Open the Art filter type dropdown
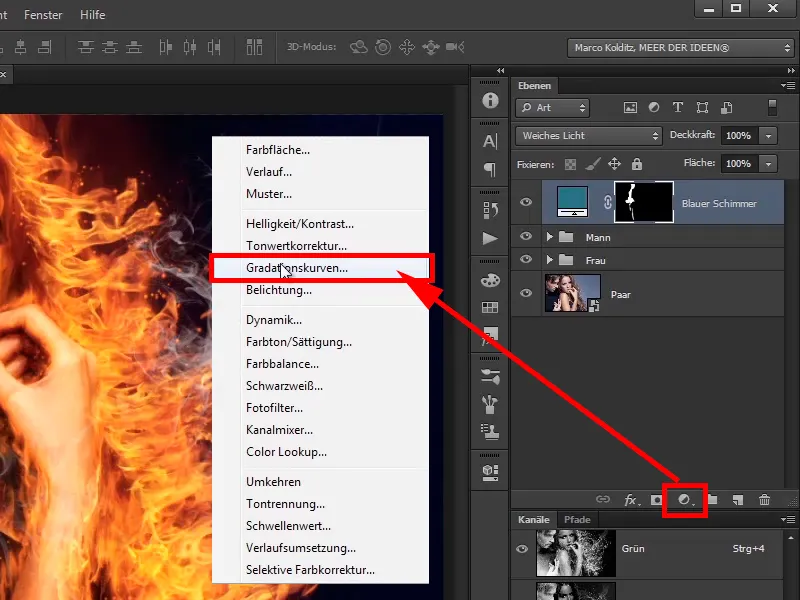This screenshot has height=600, width=800. pyautogui.click(x=553, y=108)
